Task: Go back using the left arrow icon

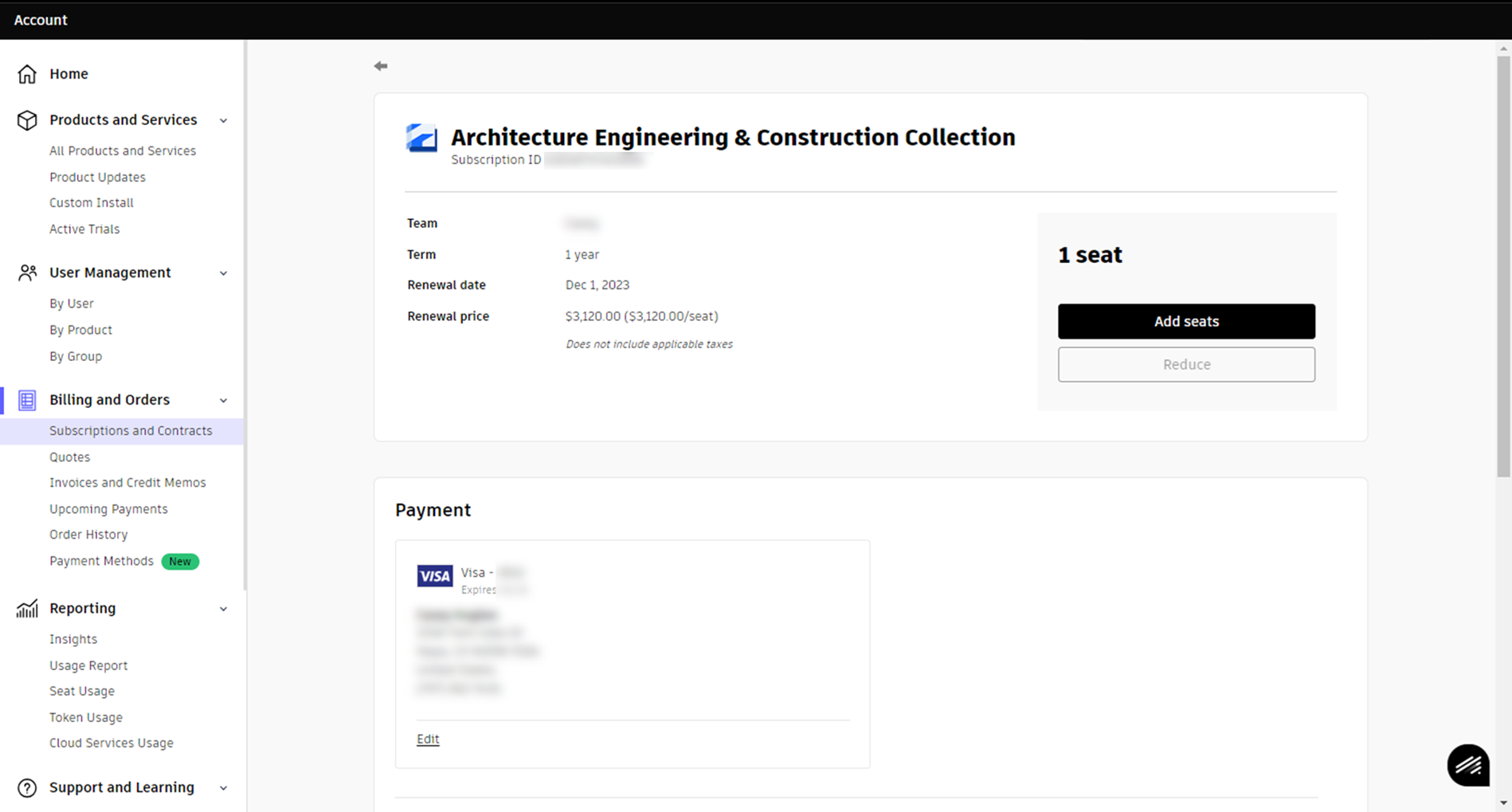Action: pos(381,66)
